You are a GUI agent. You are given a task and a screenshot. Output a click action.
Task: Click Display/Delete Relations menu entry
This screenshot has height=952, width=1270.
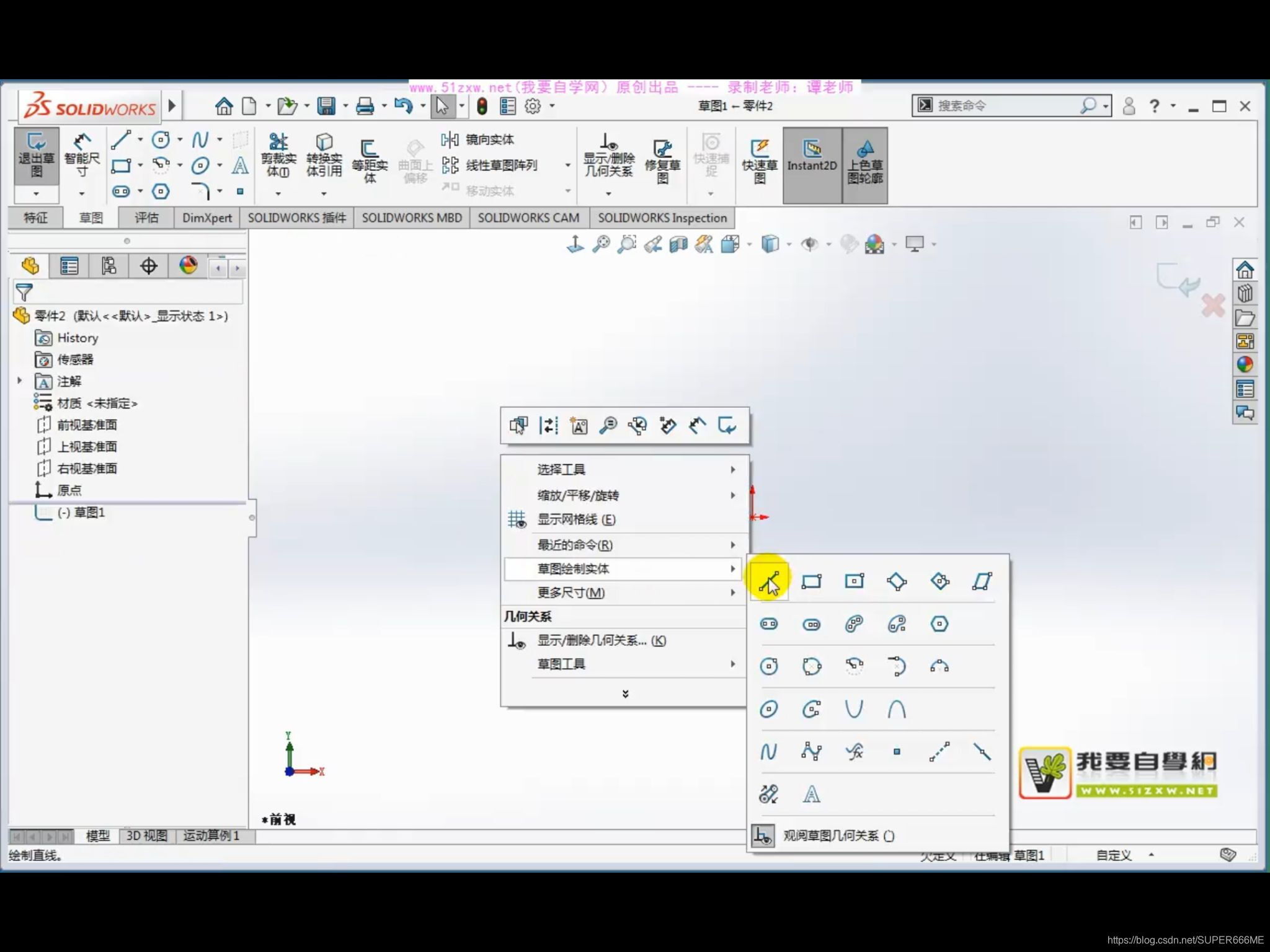601,640
